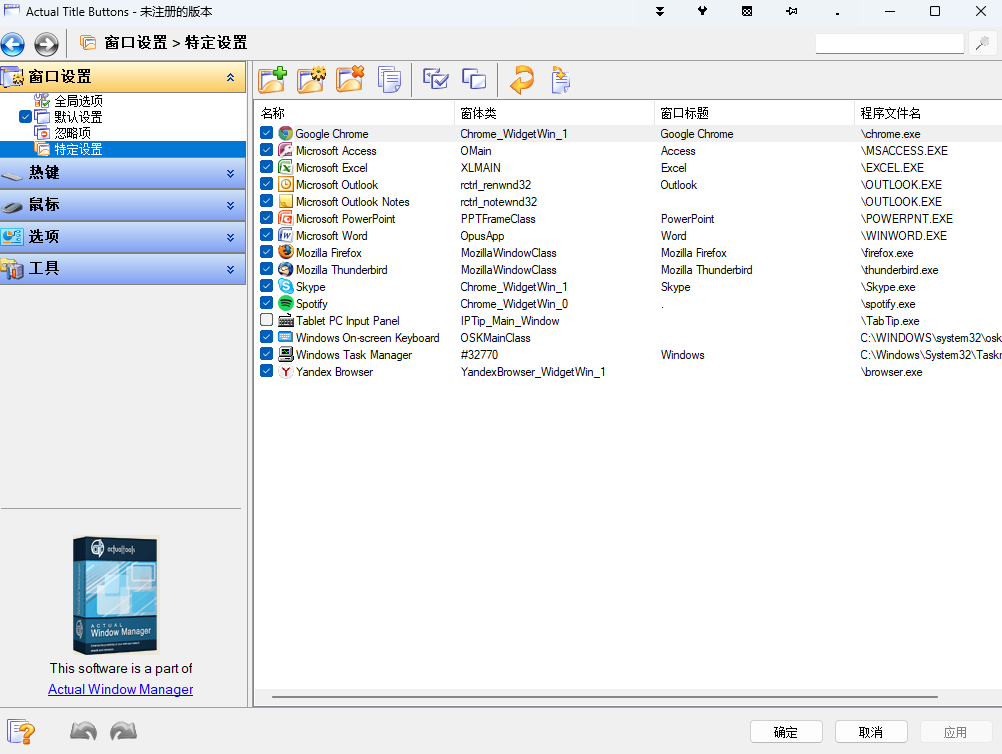Click the gray undo arrow at bottom

[x=84, y=731]
